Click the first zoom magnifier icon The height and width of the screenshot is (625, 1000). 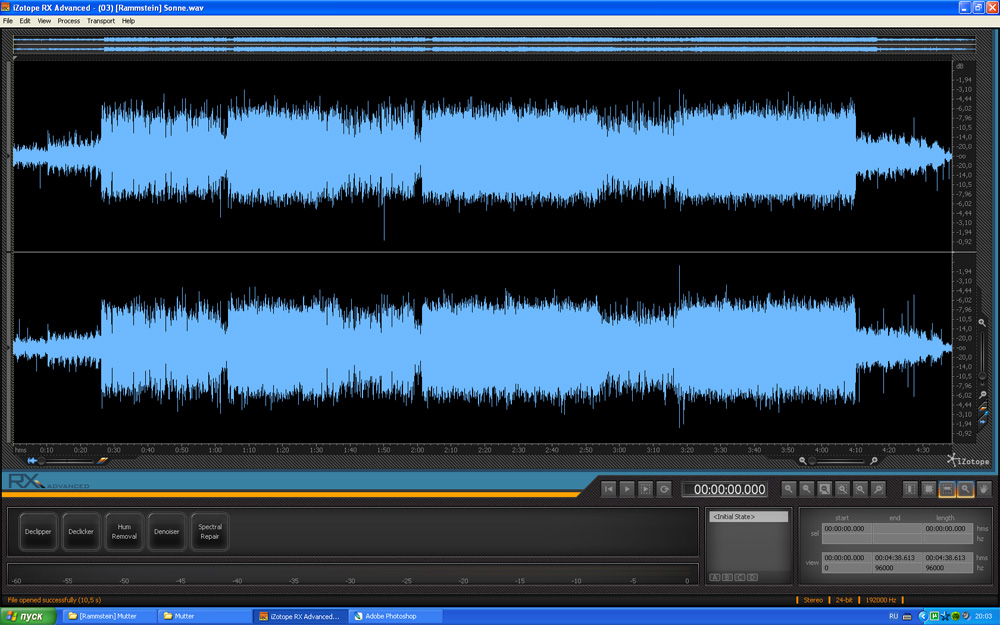click(789, 489)
